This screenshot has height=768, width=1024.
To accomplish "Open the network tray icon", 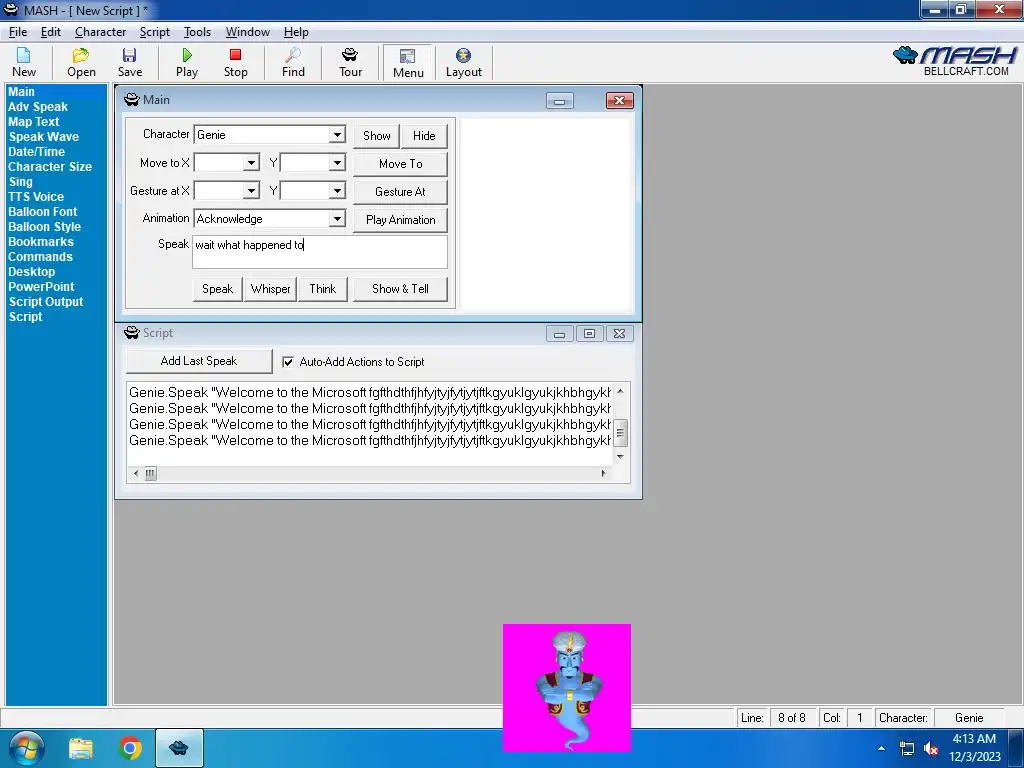I will tap(907, 749).
